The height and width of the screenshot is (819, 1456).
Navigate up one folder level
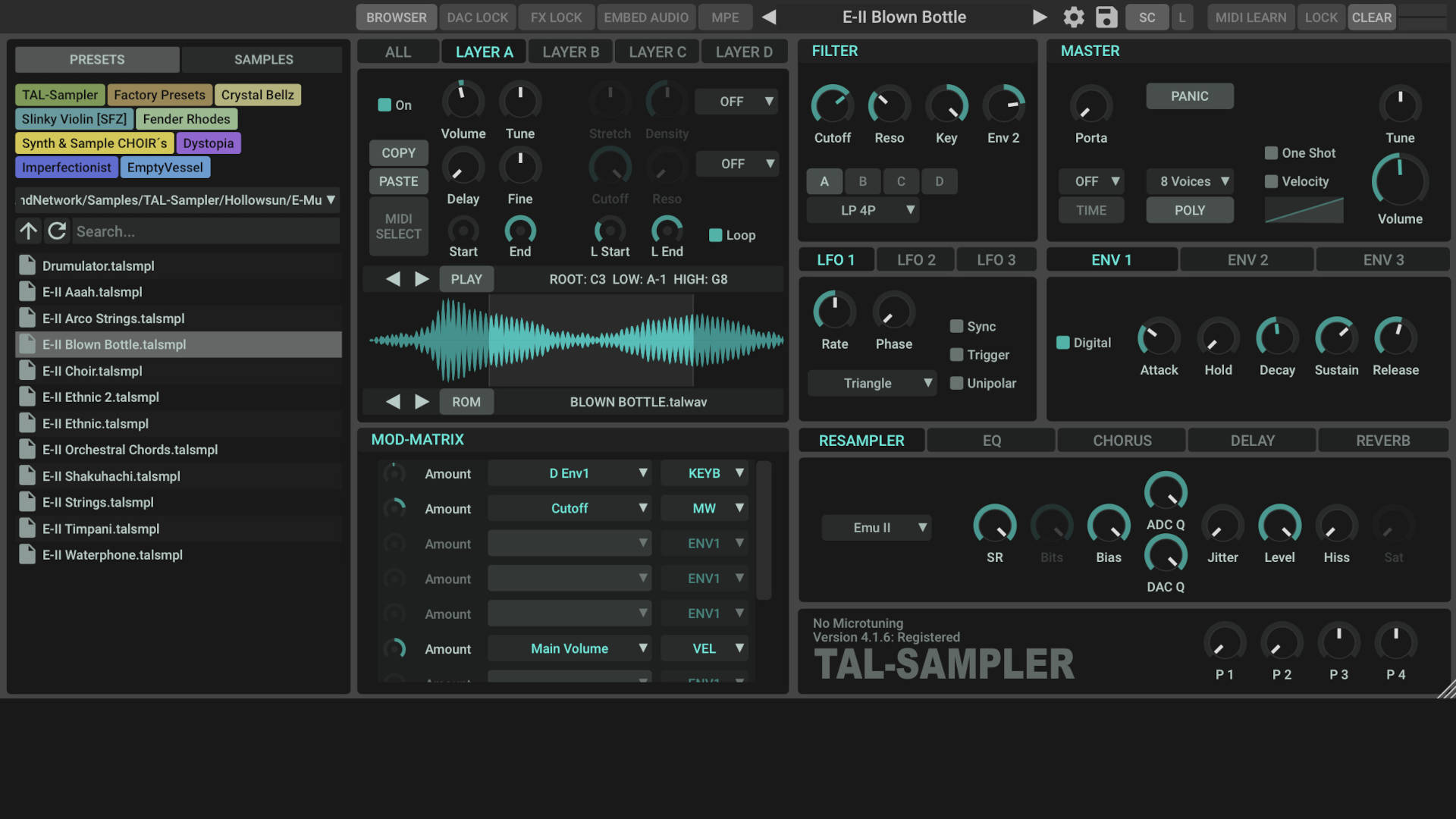(29, 231)
